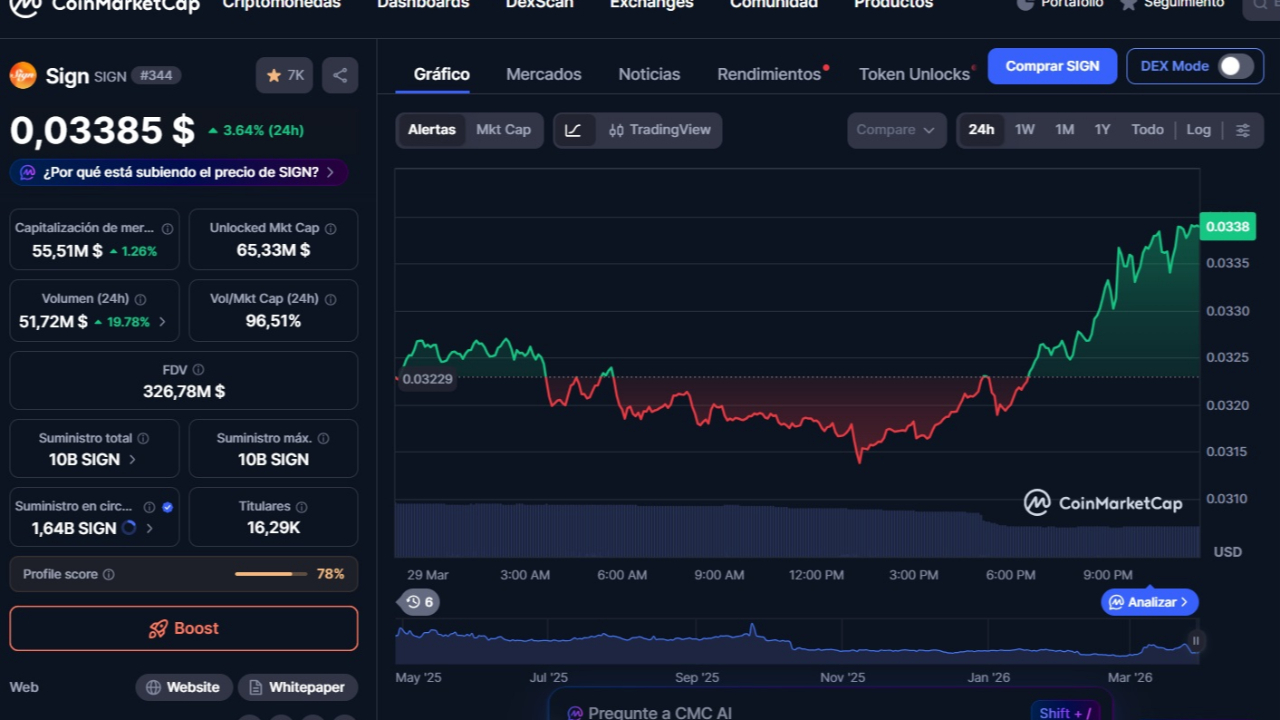Expand ¿Por qué está subiendo el precio de SIGN?
Image resolution: width=1280 pixels, height=720 pixels.
click(x=179, y=172)
